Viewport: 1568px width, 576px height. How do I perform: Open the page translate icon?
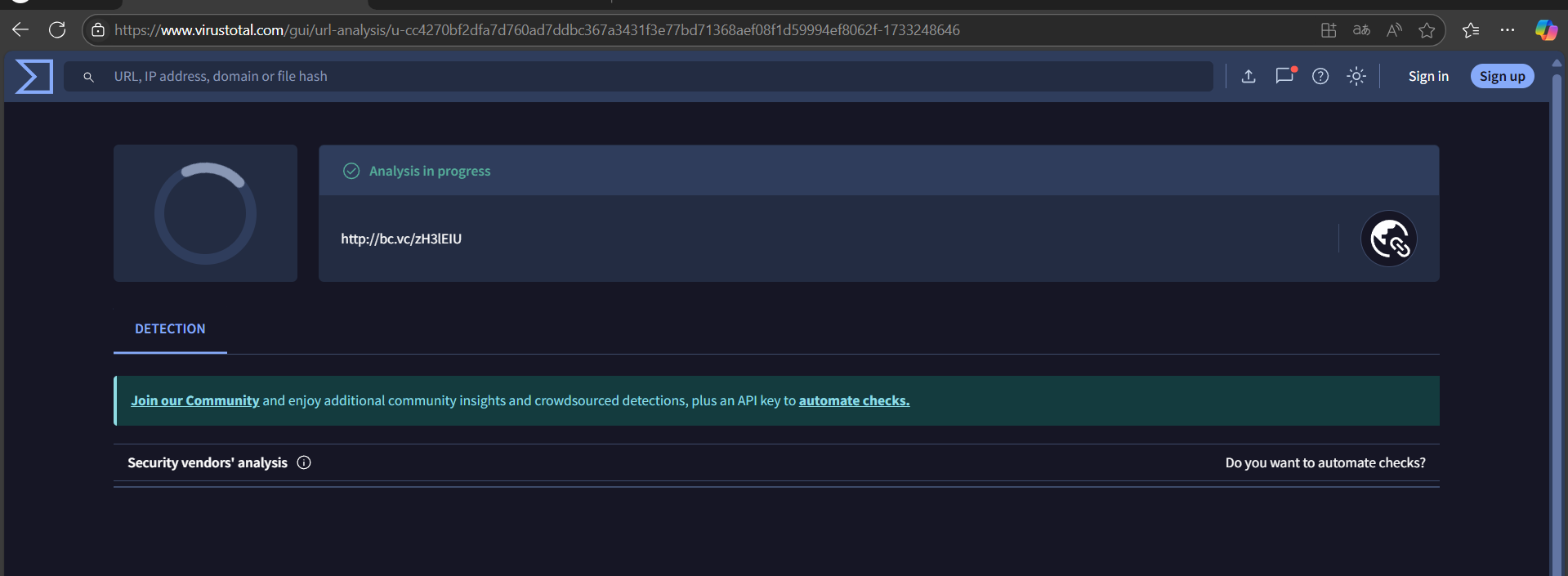pyautogui.click(x=1361, y=30)
